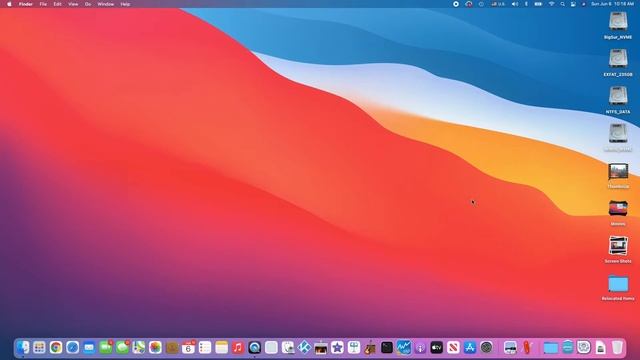640x360 pixels.
Task: Click the volume icon in menu bar
Action: pyautogui.click(x=515, y=4)
